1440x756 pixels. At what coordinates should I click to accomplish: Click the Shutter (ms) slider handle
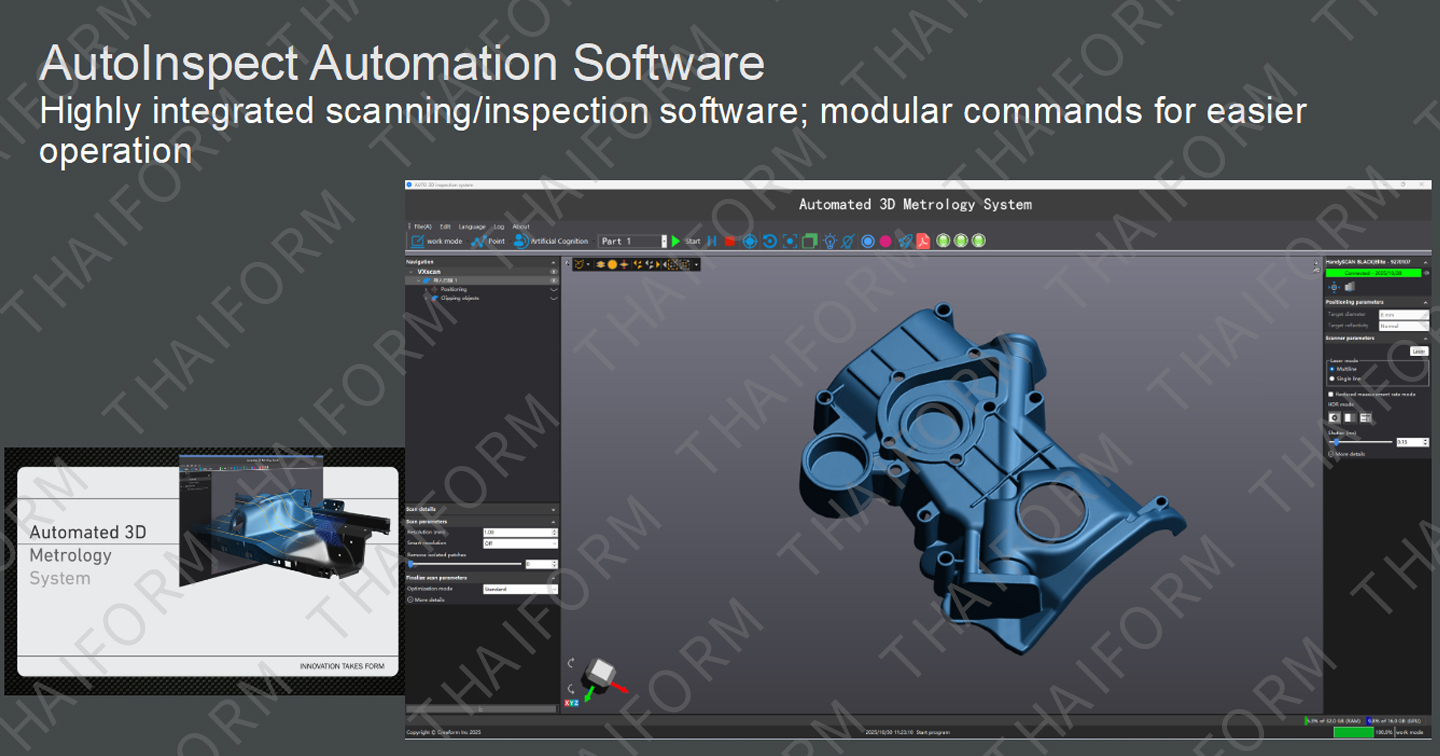pos(1336,442)
